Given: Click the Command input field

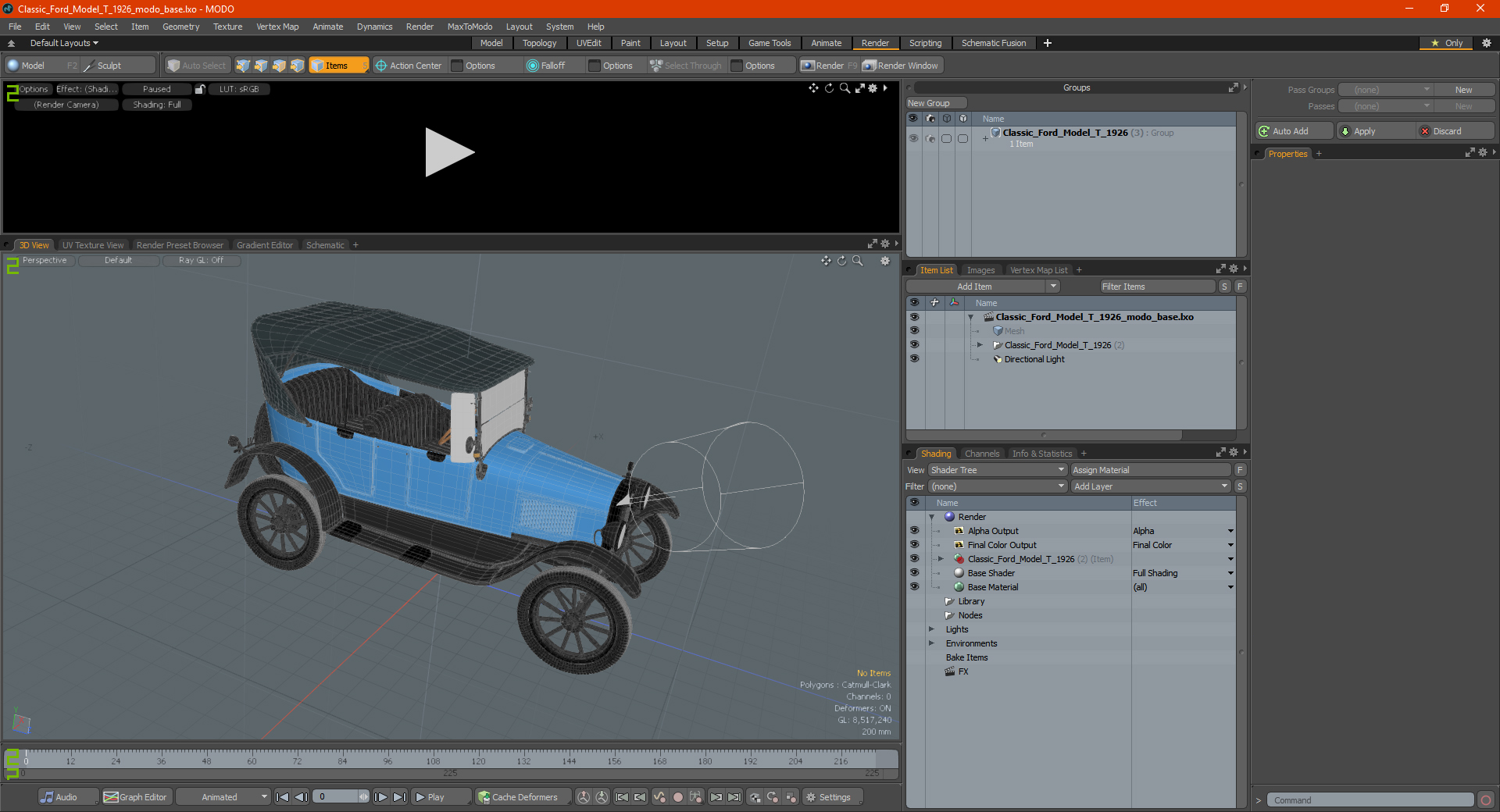Looking at the screenshot, I should (x=1370, y=800).
